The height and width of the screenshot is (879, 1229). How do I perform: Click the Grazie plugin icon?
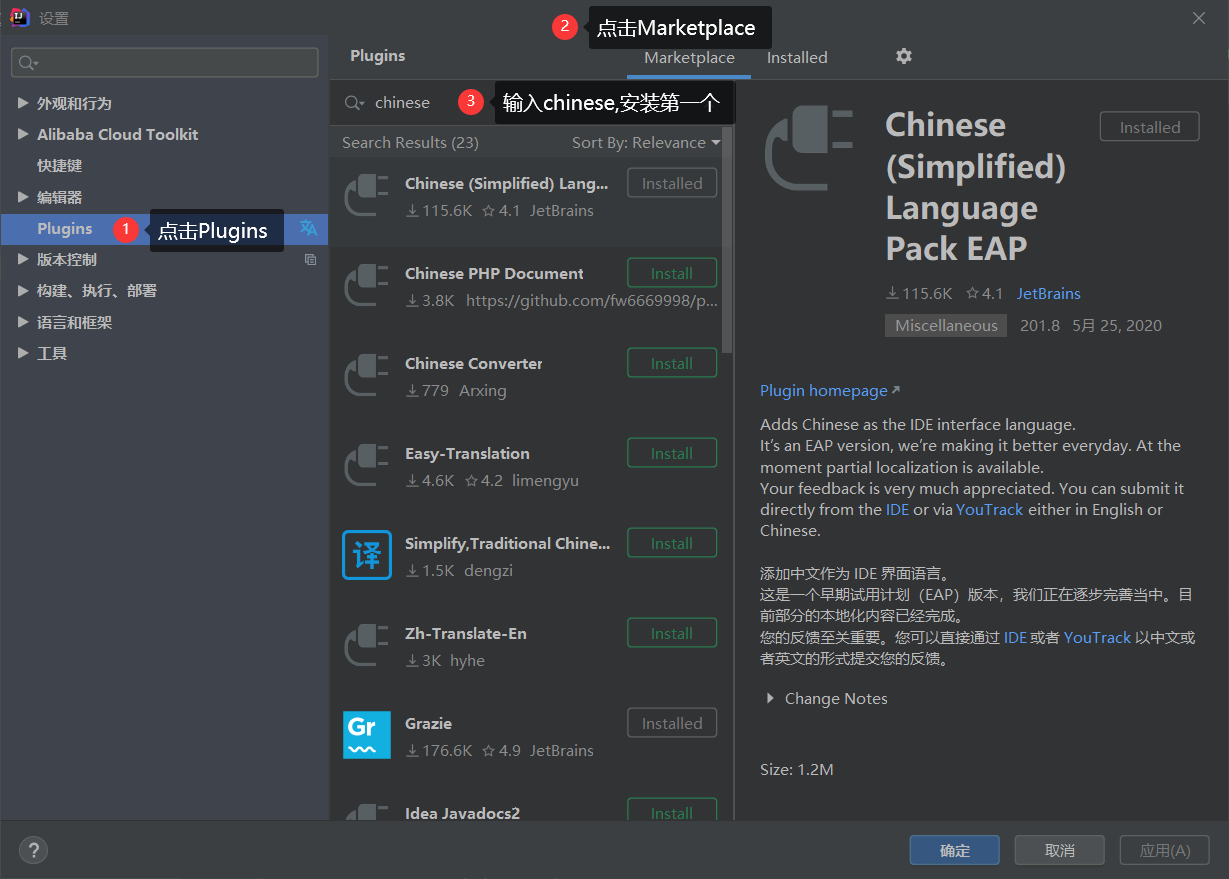point(367,735)
